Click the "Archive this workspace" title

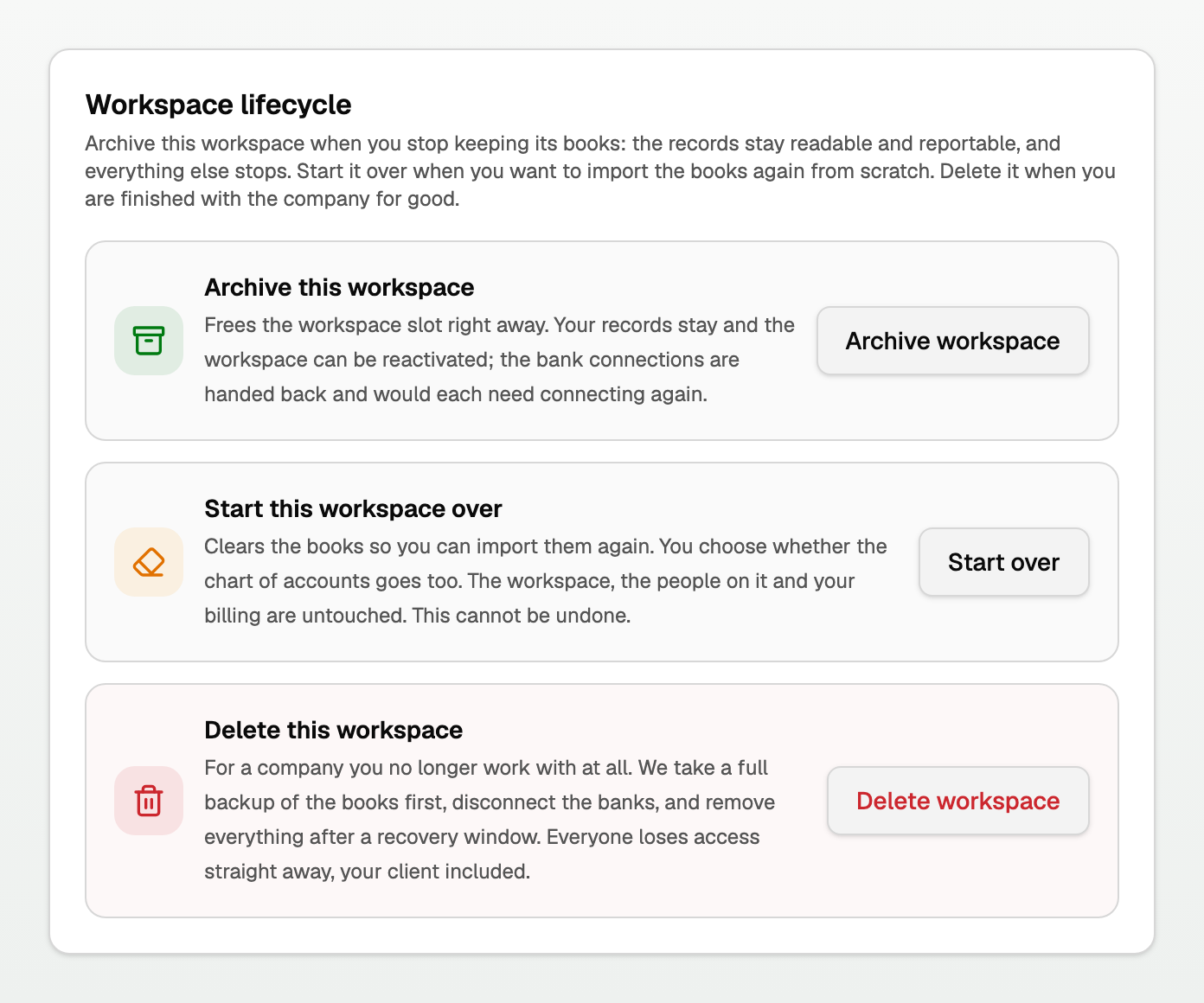click(339, 287)
